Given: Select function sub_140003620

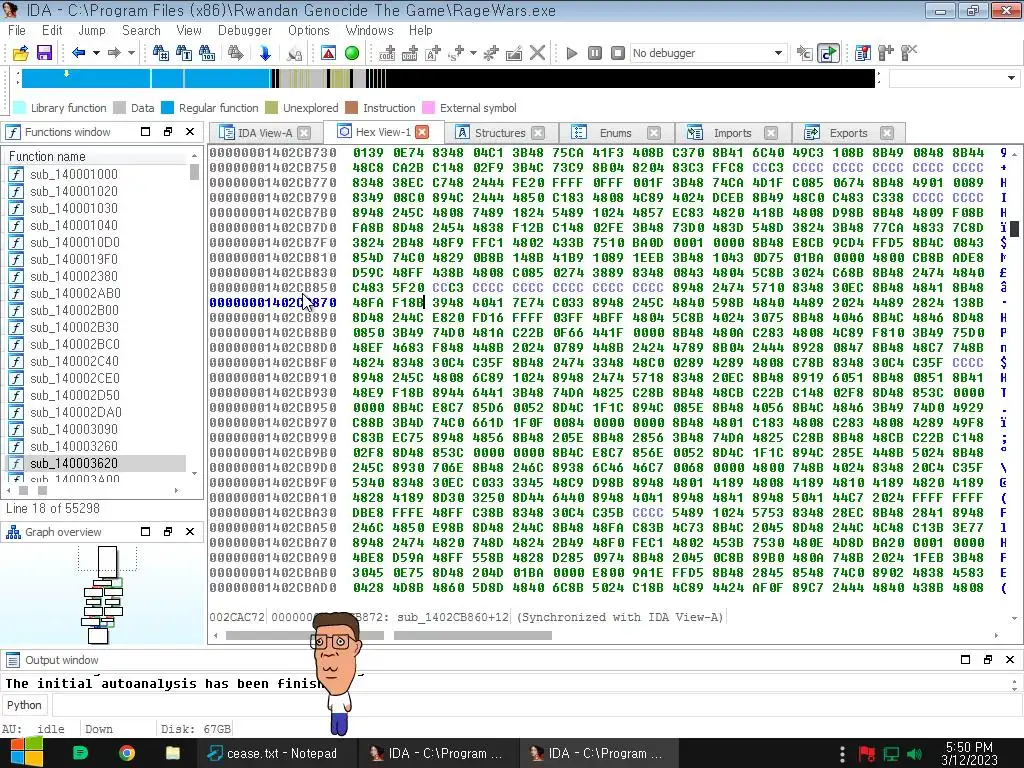Looking at the screenshot, I should coord(74,463).
